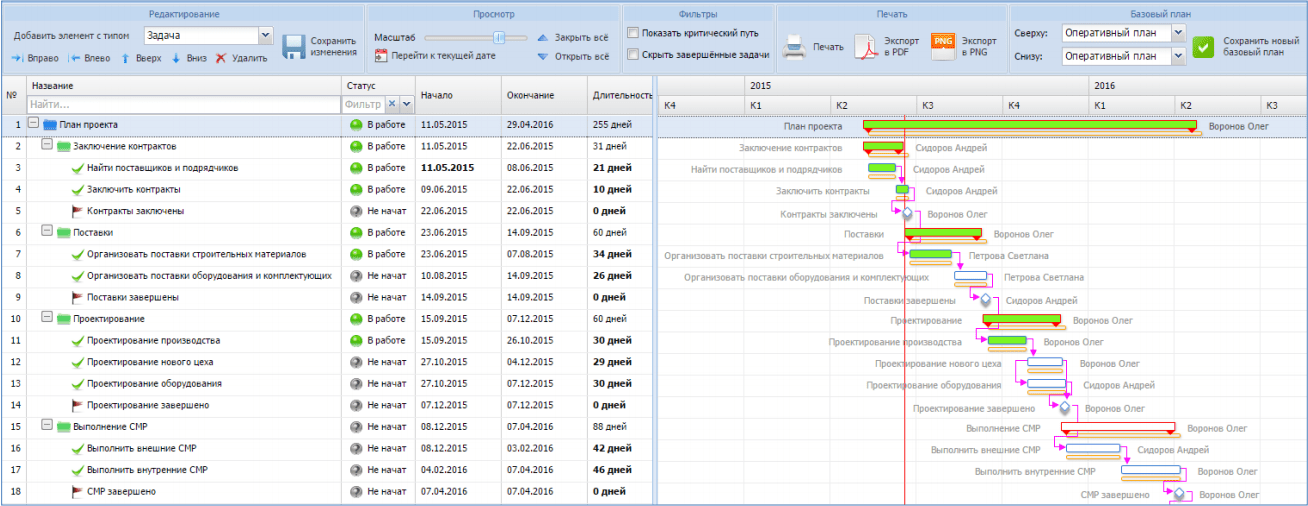The width and height of the screenshot is (1308, 506).
Task: Click the green checkmark save baseline icon
Action: (x=1203, y=47)
